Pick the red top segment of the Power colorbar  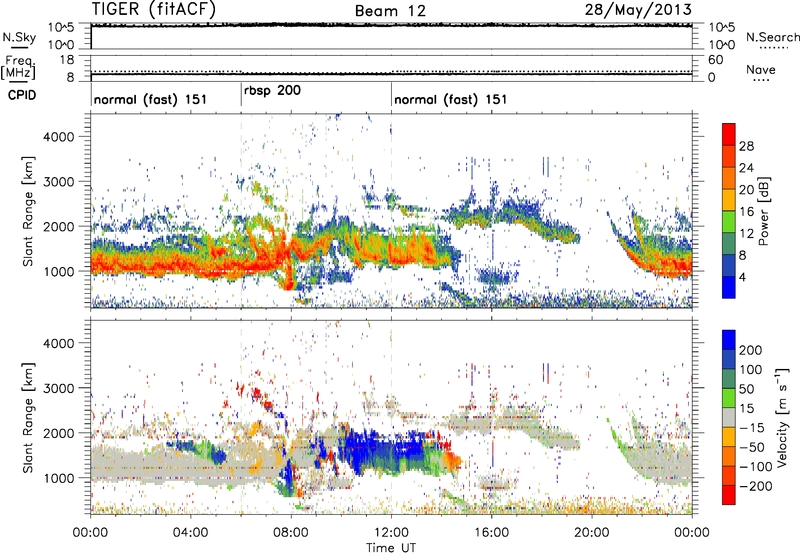[729, 134]
